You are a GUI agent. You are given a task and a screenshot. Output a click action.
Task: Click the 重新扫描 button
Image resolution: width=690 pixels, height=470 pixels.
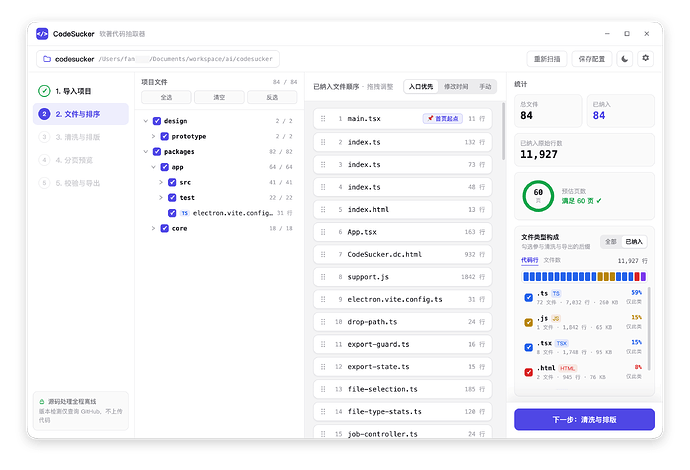[x=547, y=59]
